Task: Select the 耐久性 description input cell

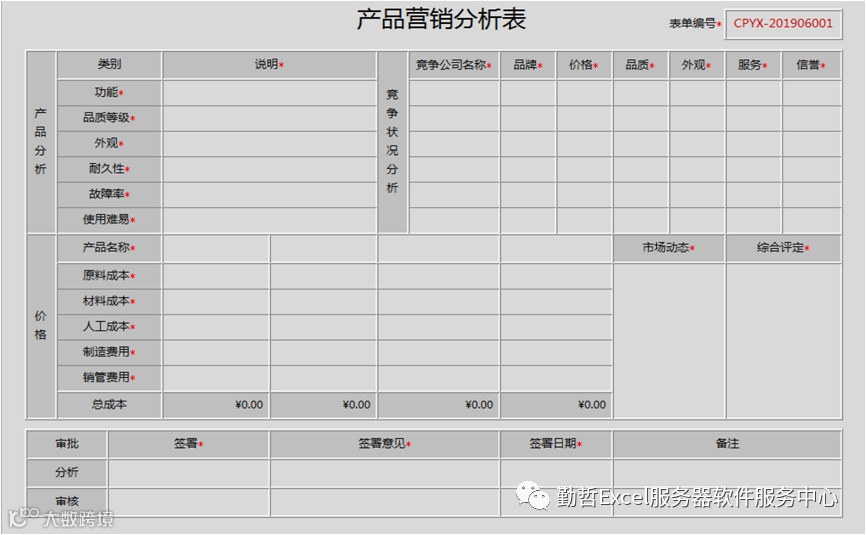Action: pyautogui.click(x=270, y=169)
